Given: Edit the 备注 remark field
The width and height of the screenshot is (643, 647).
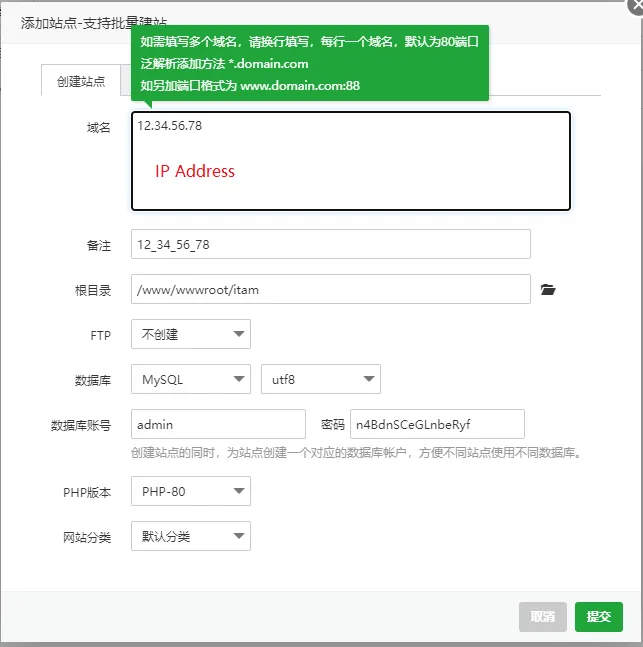Looking at the screenshot, I should tap(331, 244).
